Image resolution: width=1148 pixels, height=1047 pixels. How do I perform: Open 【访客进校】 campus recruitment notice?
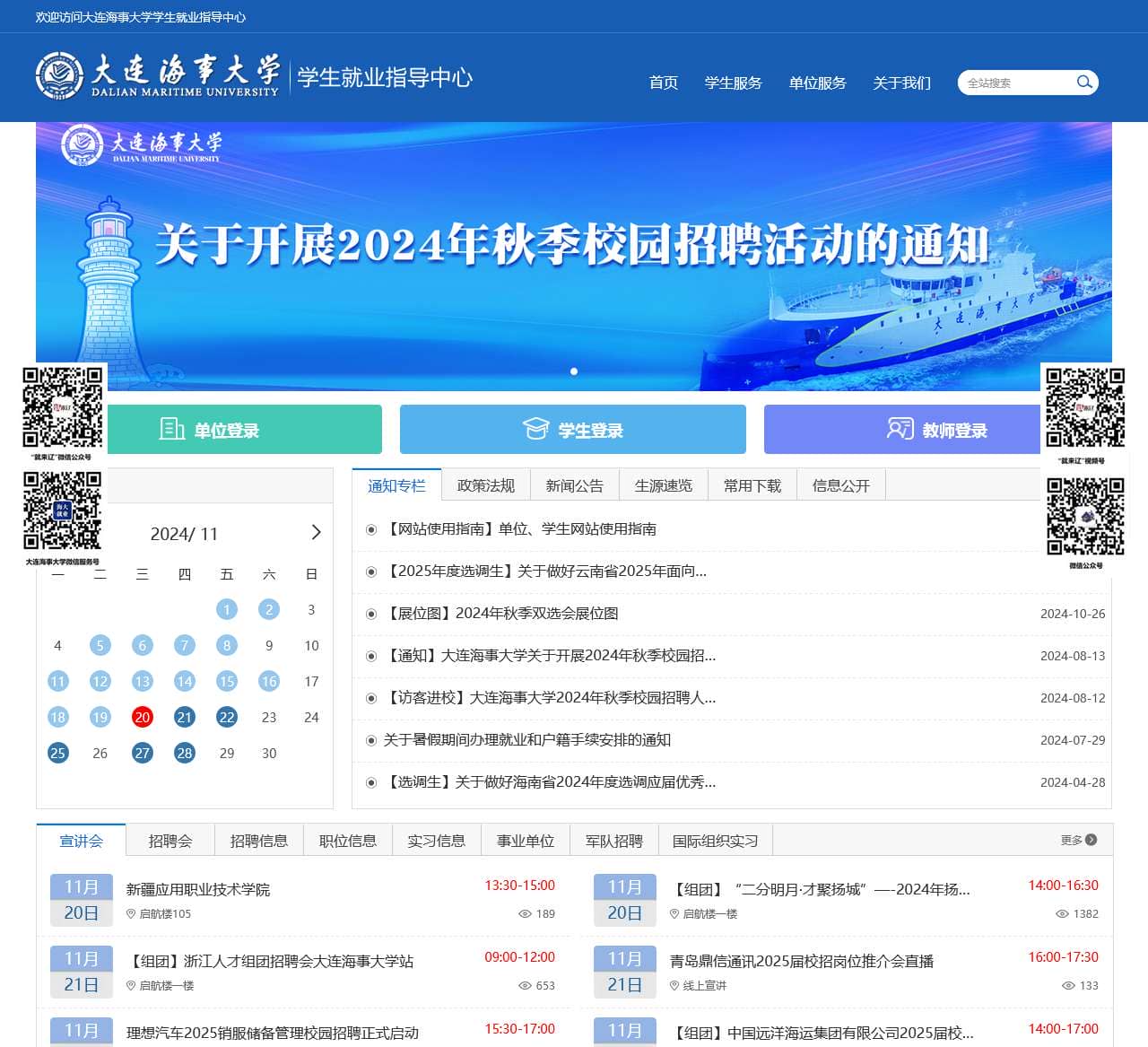click(x=550, y=698)
